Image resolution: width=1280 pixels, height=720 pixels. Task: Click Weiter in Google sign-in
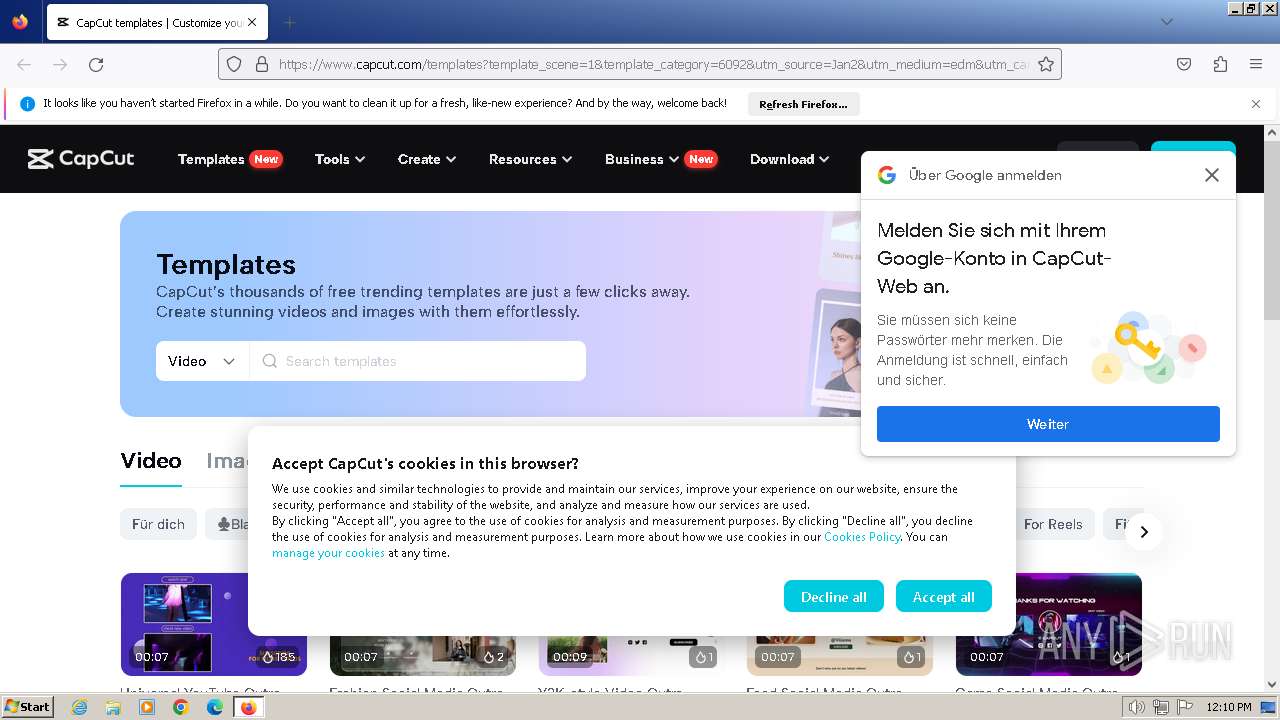pyautogui.click(x=1048, y=424)
